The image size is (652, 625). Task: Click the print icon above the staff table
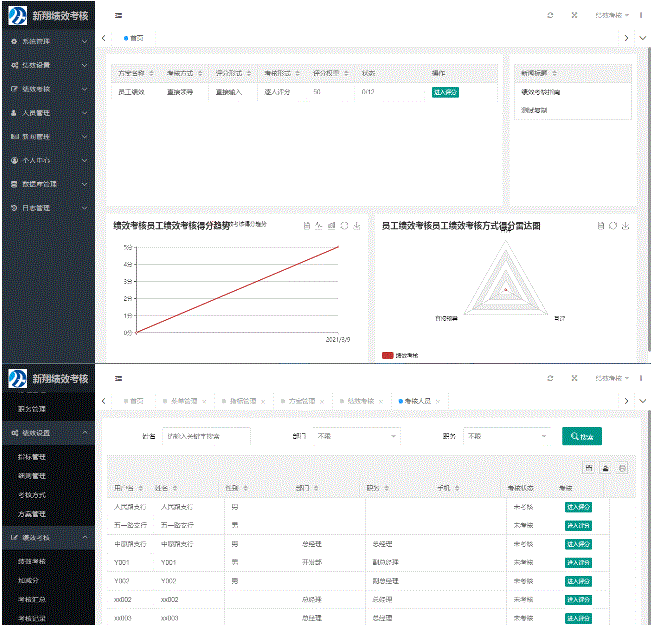(621, 468)
